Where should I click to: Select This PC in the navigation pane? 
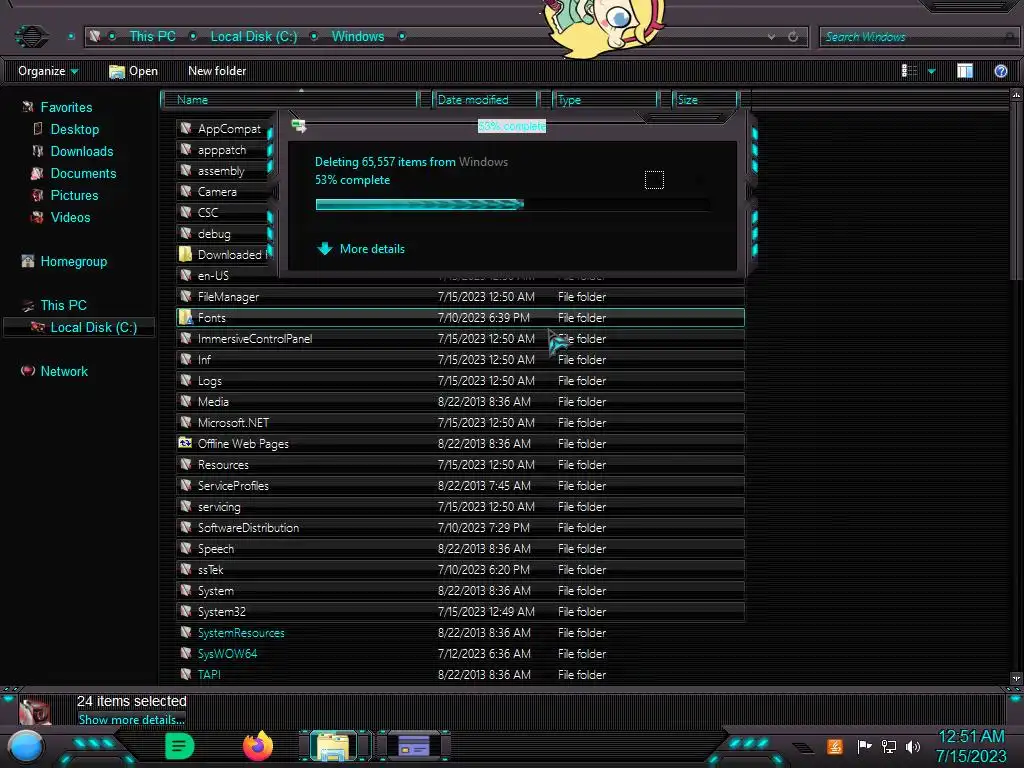pyautogui.click(x=63, y=306)
